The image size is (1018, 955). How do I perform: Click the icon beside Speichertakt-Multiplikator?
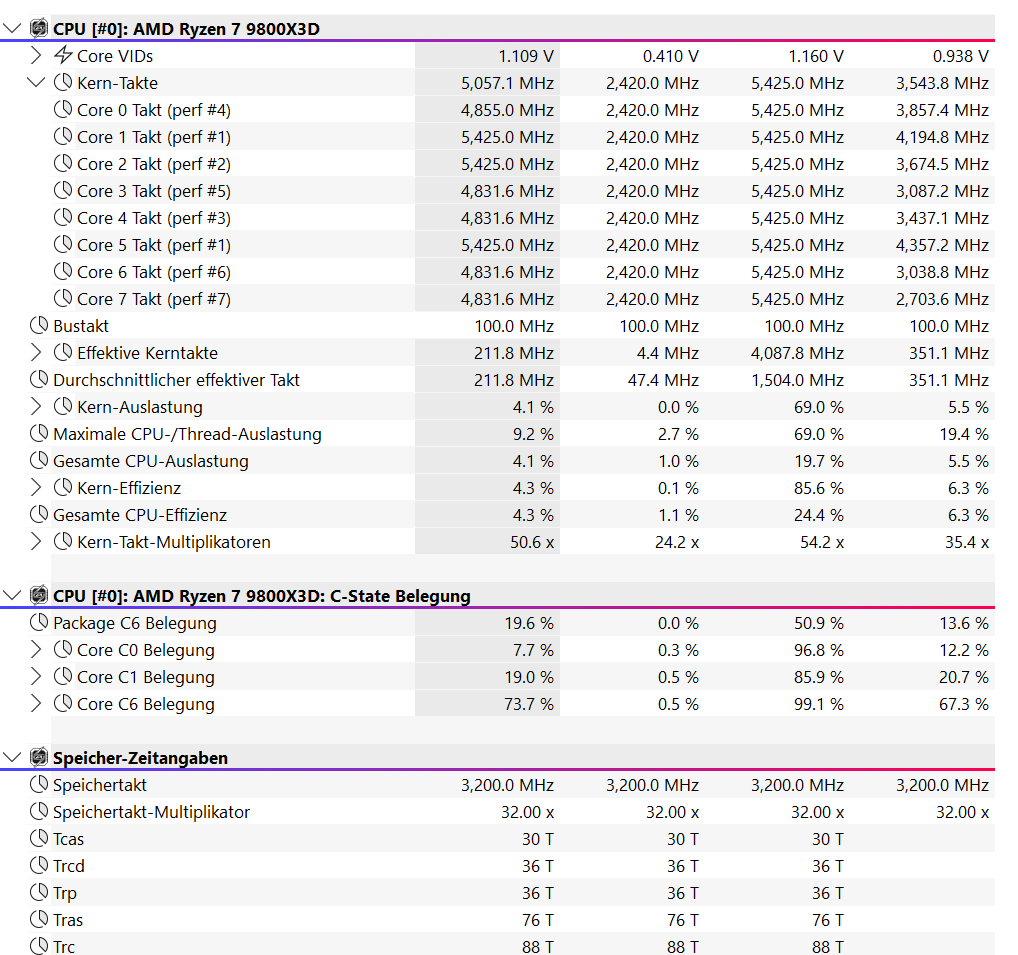[x=39, y=812]
